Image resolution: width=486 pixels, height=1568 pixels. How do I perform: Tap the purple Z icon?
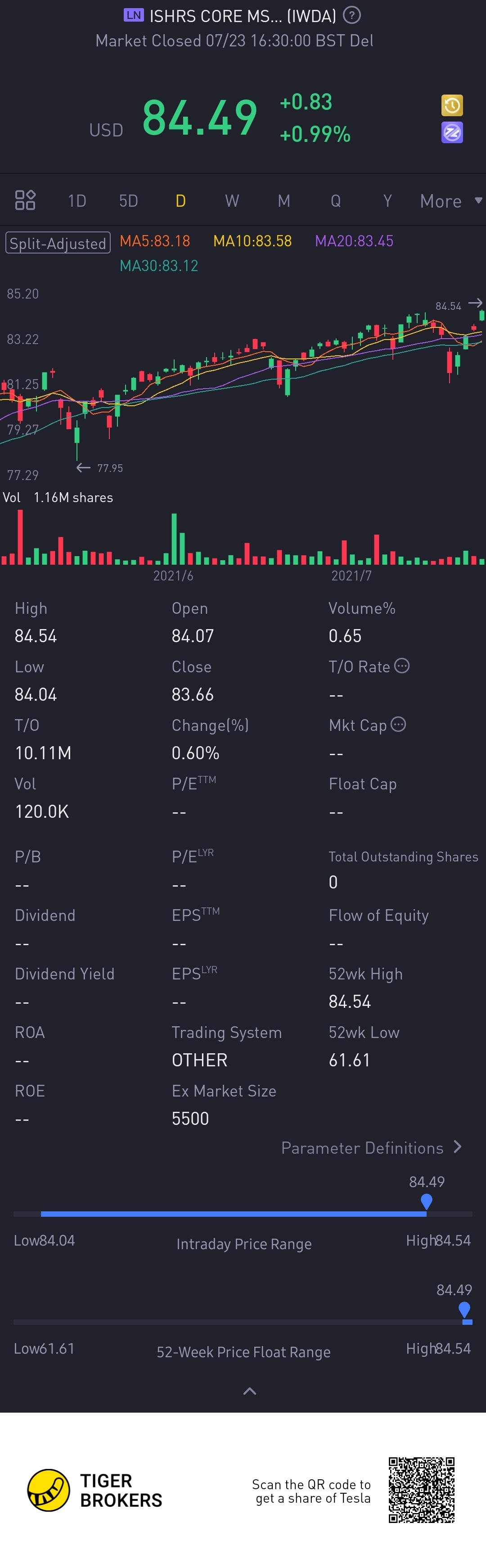tap(452, 132)
